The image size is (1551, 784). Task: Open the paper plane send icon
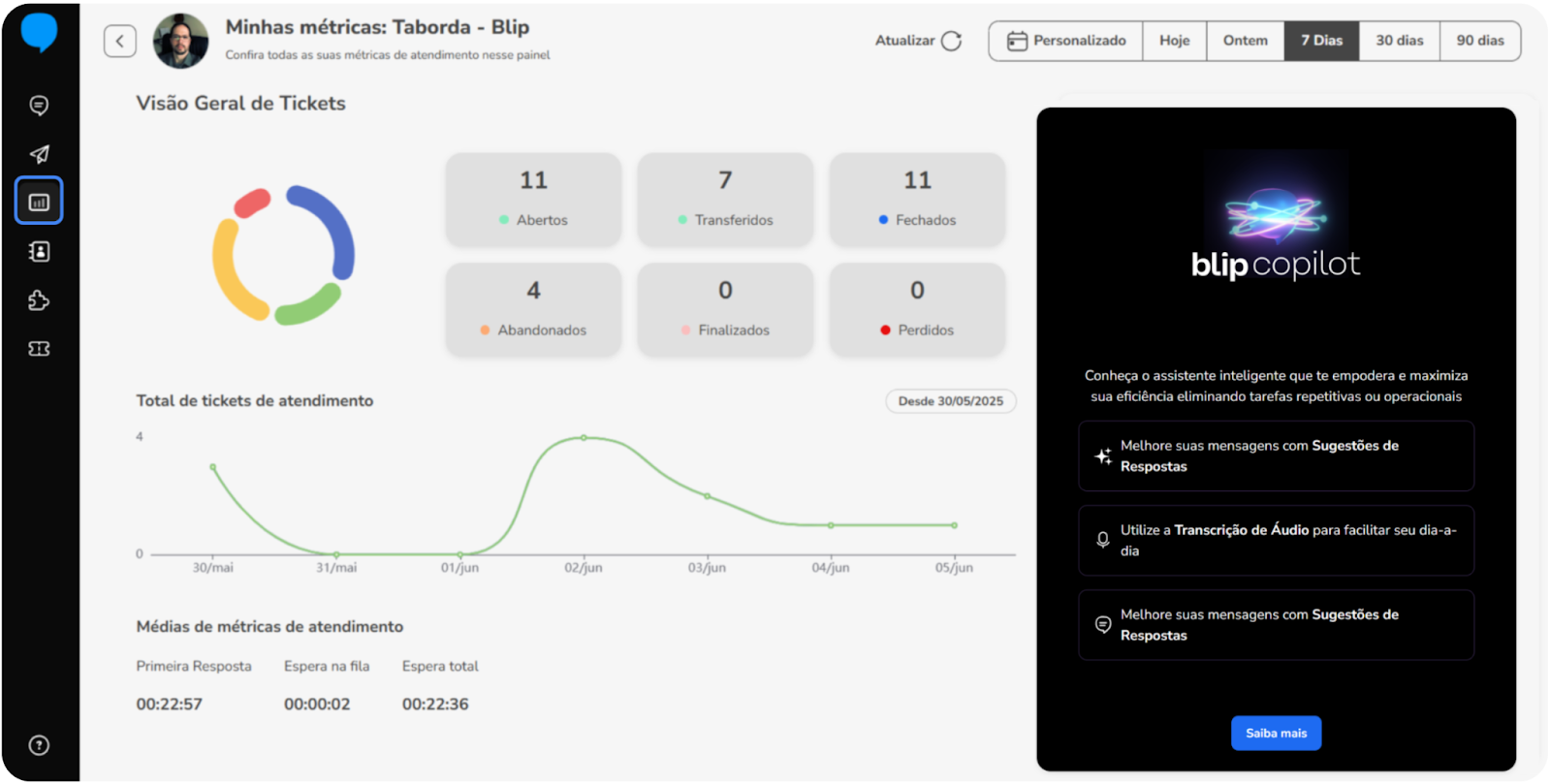39,154
